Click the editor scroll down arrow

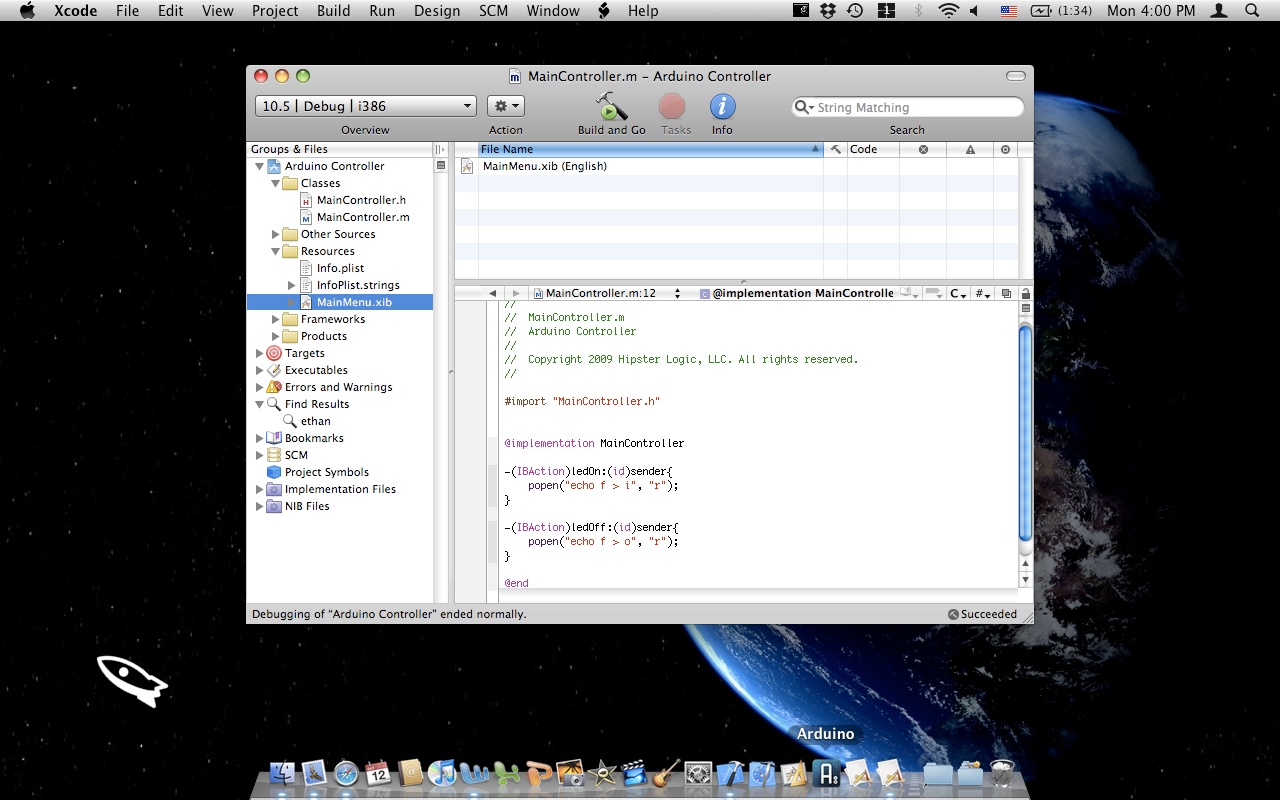pos(1025,579)
